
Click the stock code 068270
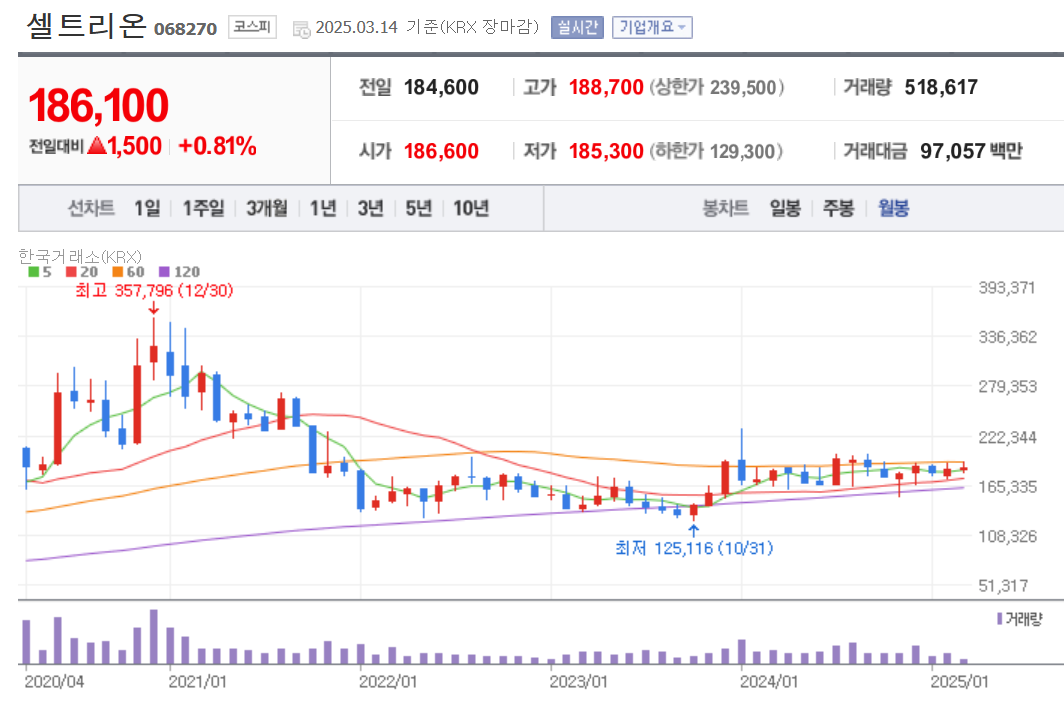pos(185,29)
